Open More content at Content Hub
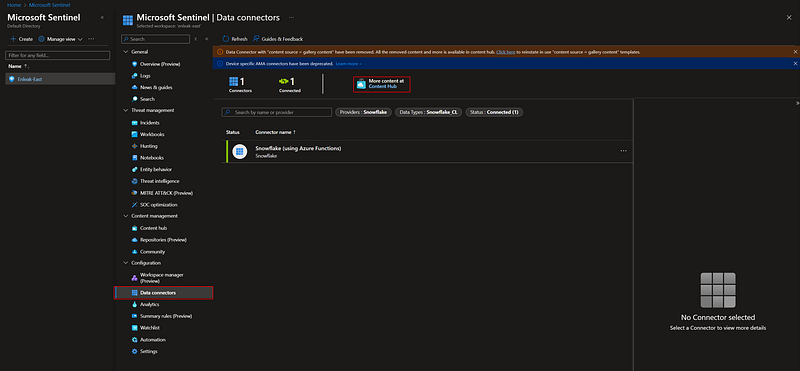 click(382, 84)
